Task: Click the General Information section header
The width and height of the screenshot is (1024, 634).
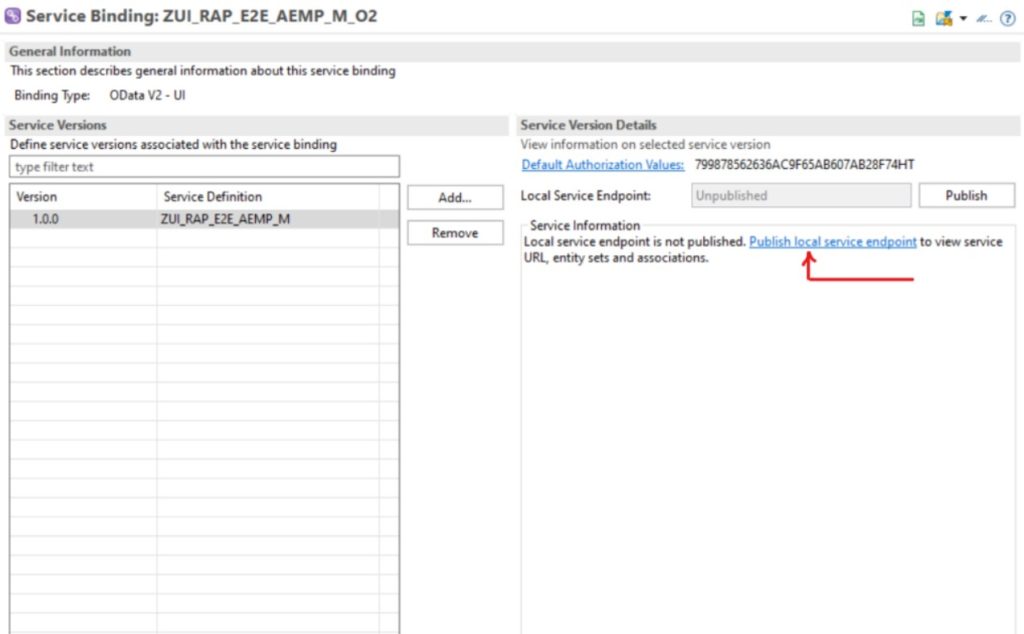Action: 70,51
